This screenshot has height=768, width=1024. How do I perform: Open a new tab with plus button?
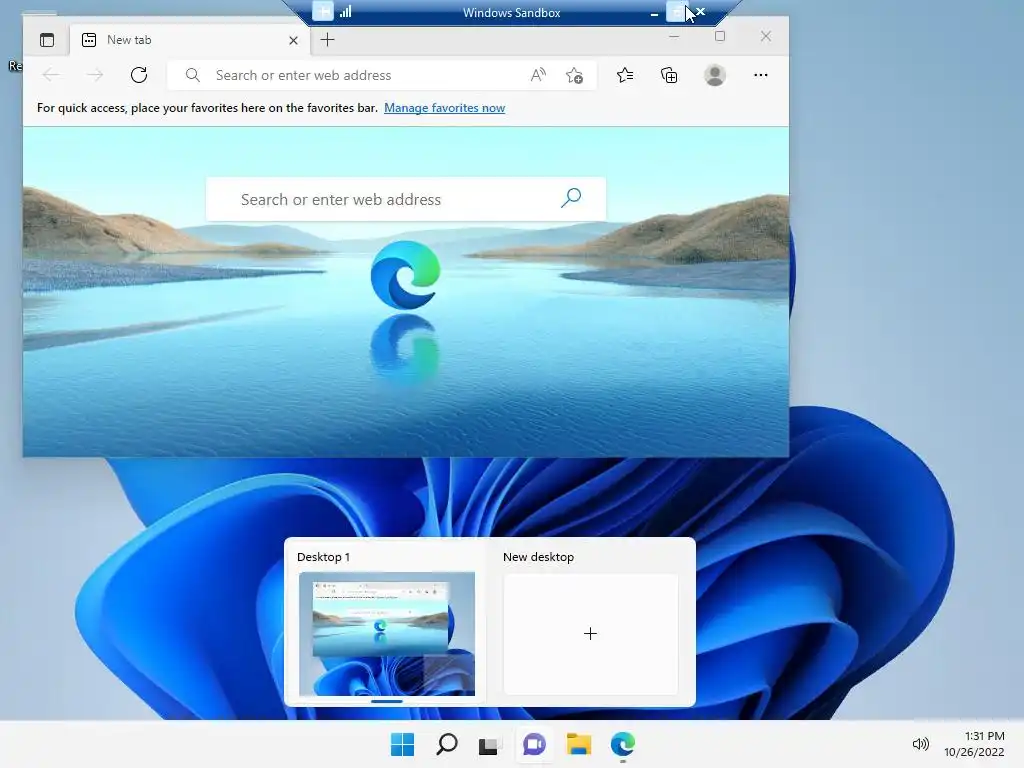327,40
